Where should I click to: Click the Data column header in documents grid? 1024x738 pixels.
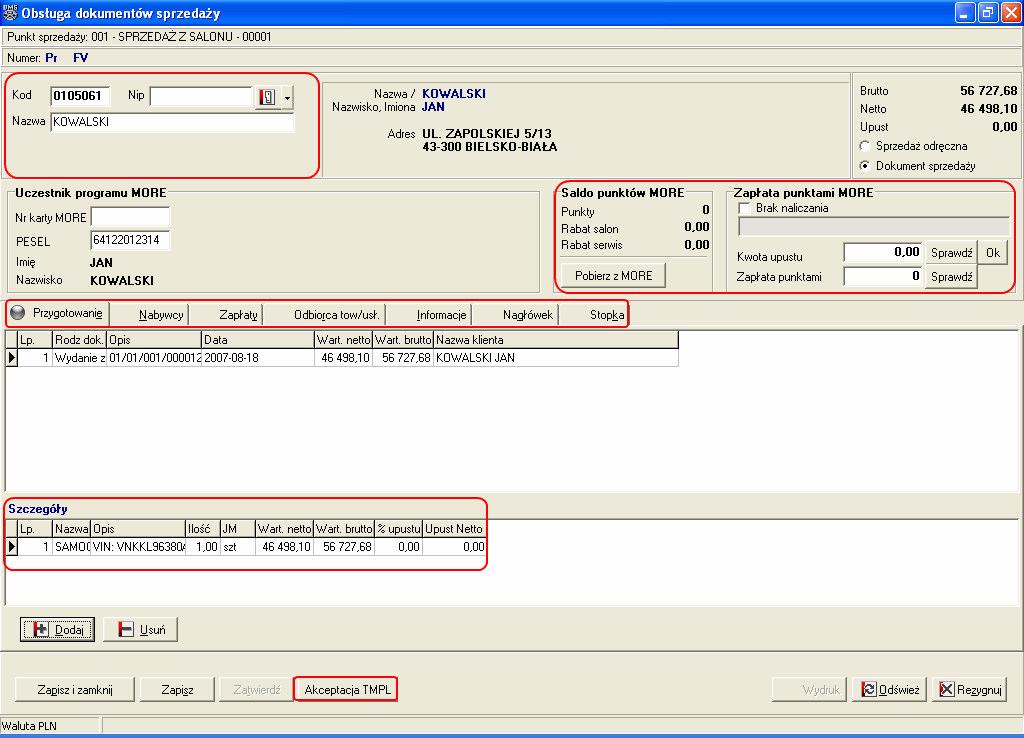coord(258,340)
